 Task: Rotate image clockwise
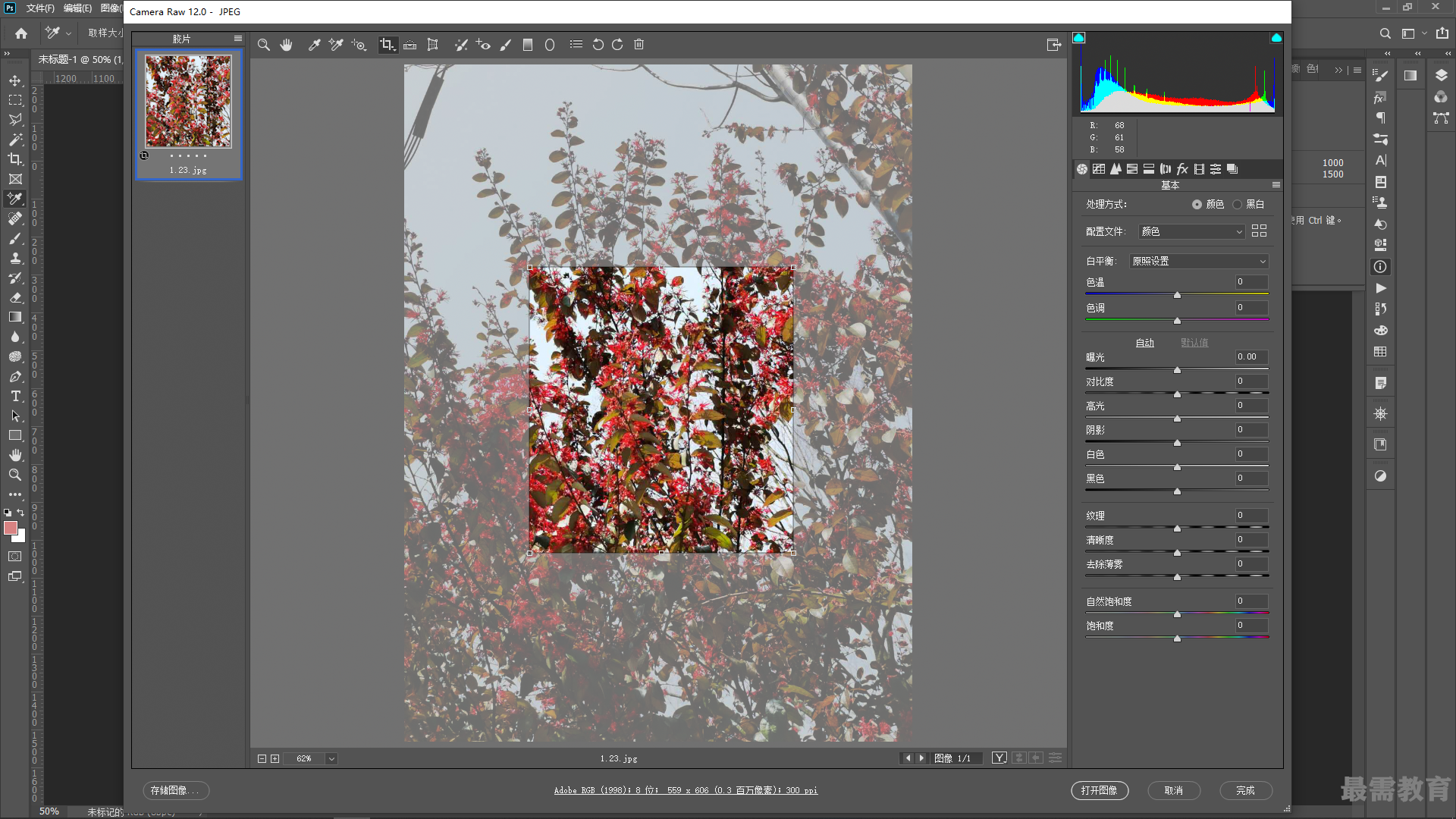pos(617,45)
